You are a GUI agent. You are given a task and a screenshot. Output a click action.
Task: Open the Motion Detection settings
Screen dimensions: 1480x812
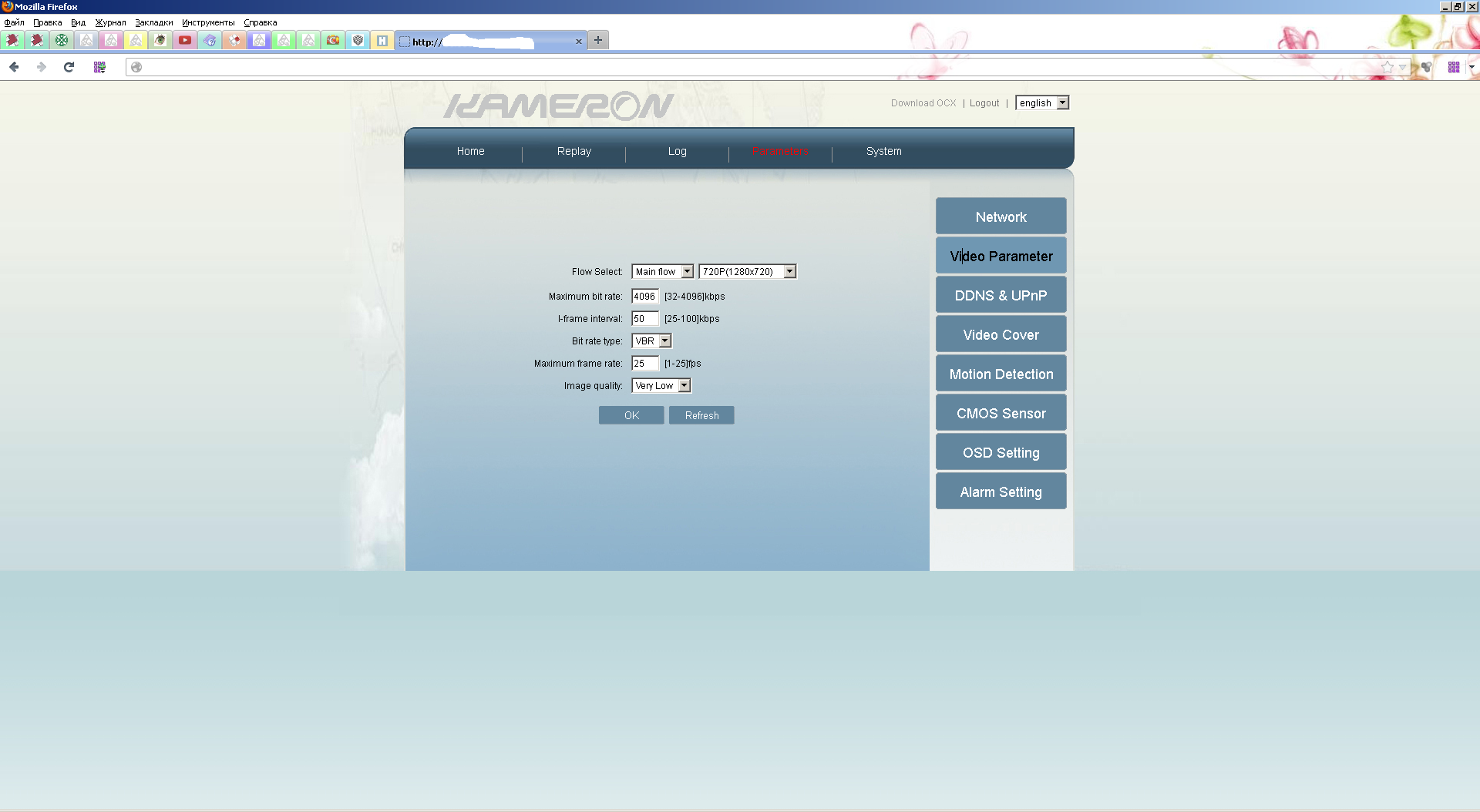[1001, 374]
